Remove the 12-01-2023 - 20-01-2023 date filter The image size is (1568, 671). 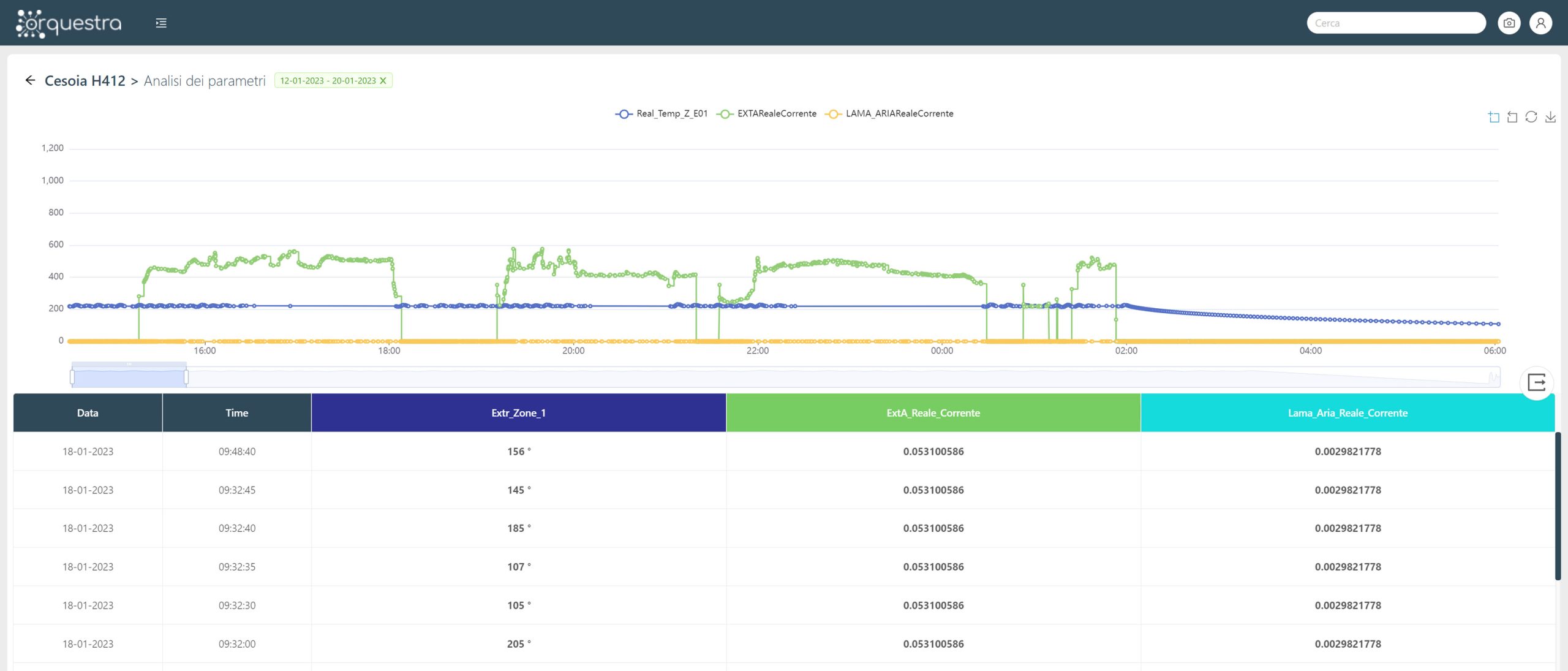(383, 81)
